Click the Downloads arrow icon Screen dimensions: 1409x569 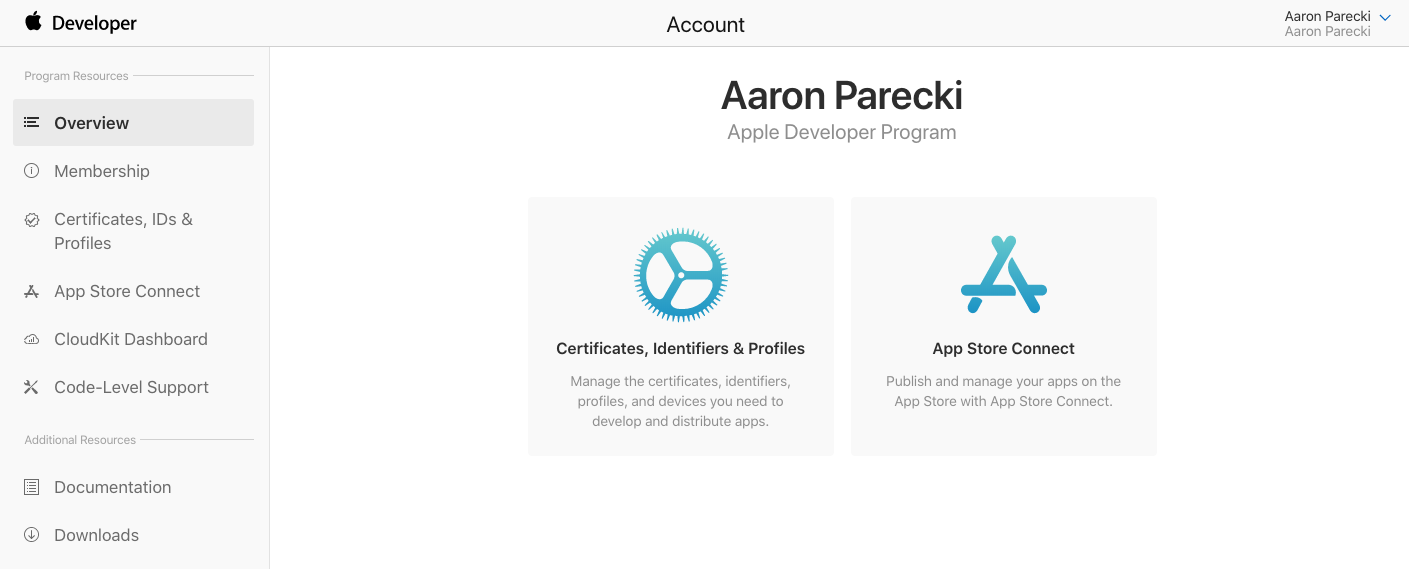pos(32,535)
